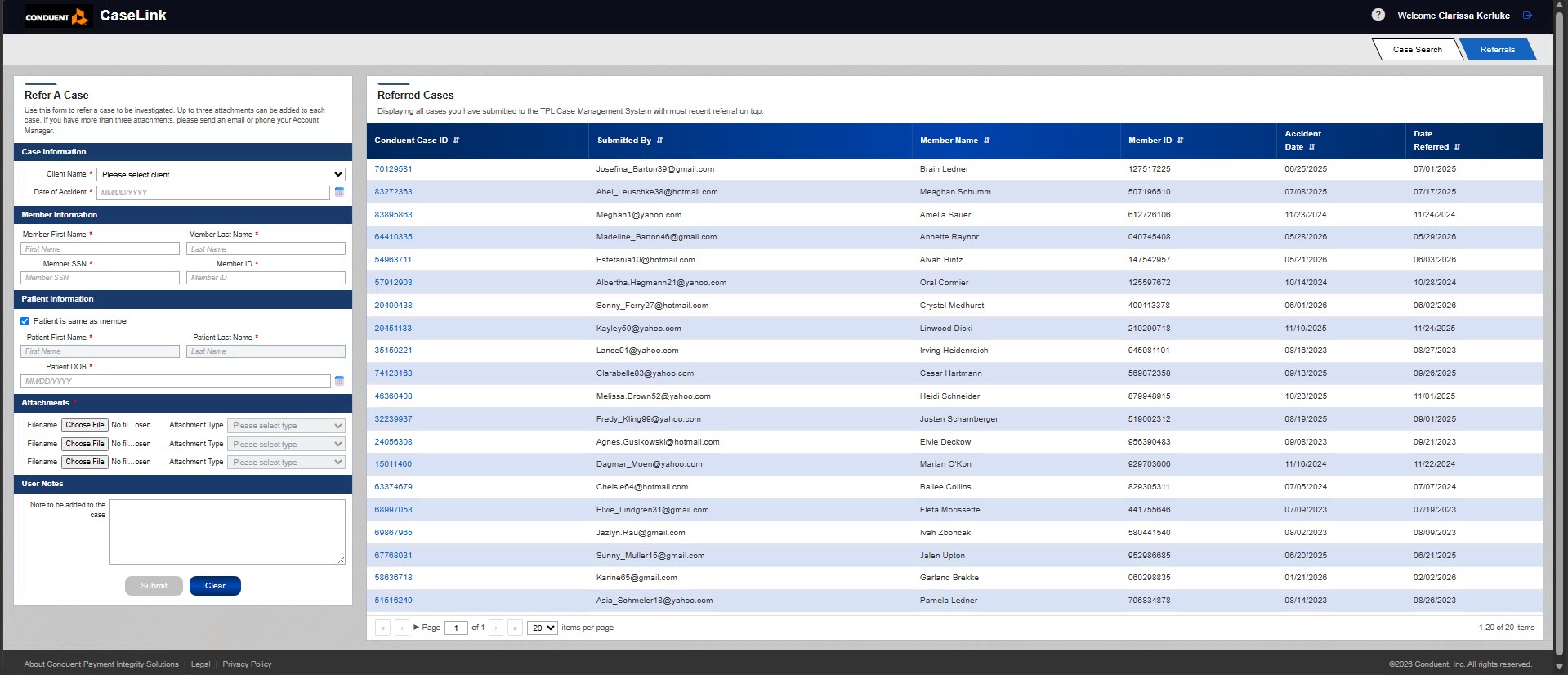
Task: Open first Attachment Type dropdown
Action: [286, 426]
